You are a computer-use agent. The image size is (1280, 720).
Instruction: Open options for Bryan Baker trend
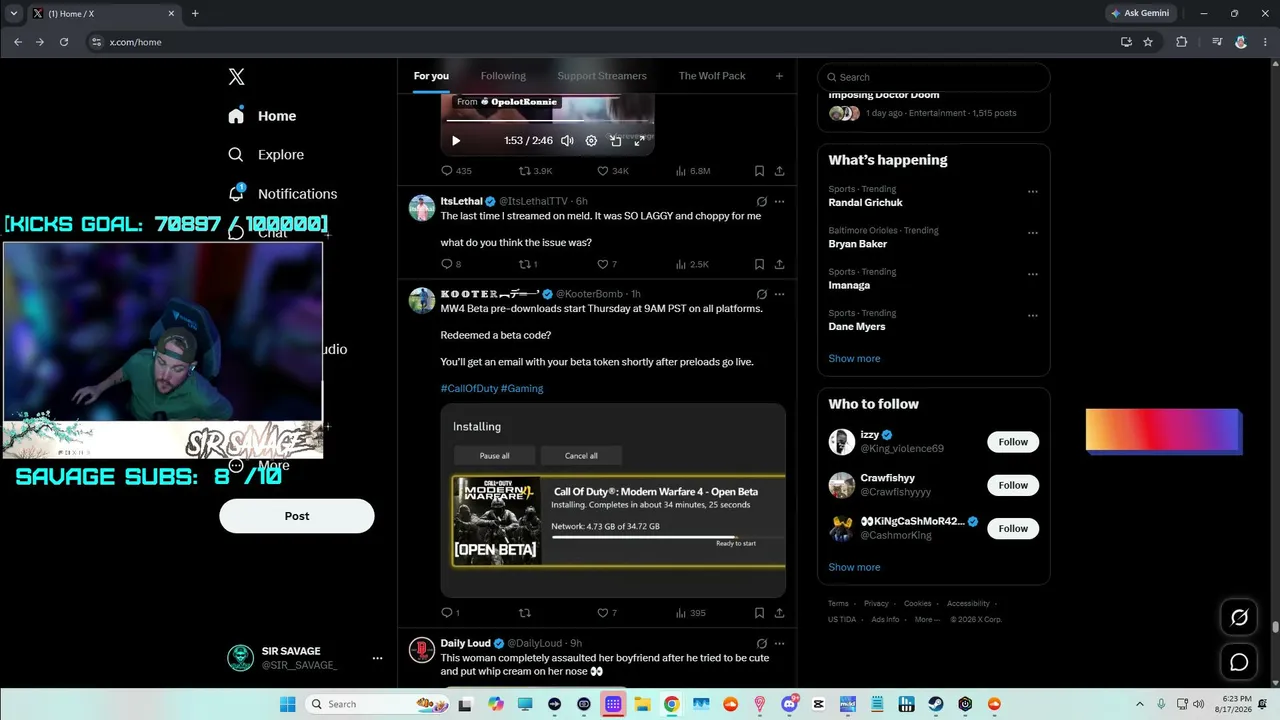click(x=1033, y=233)
